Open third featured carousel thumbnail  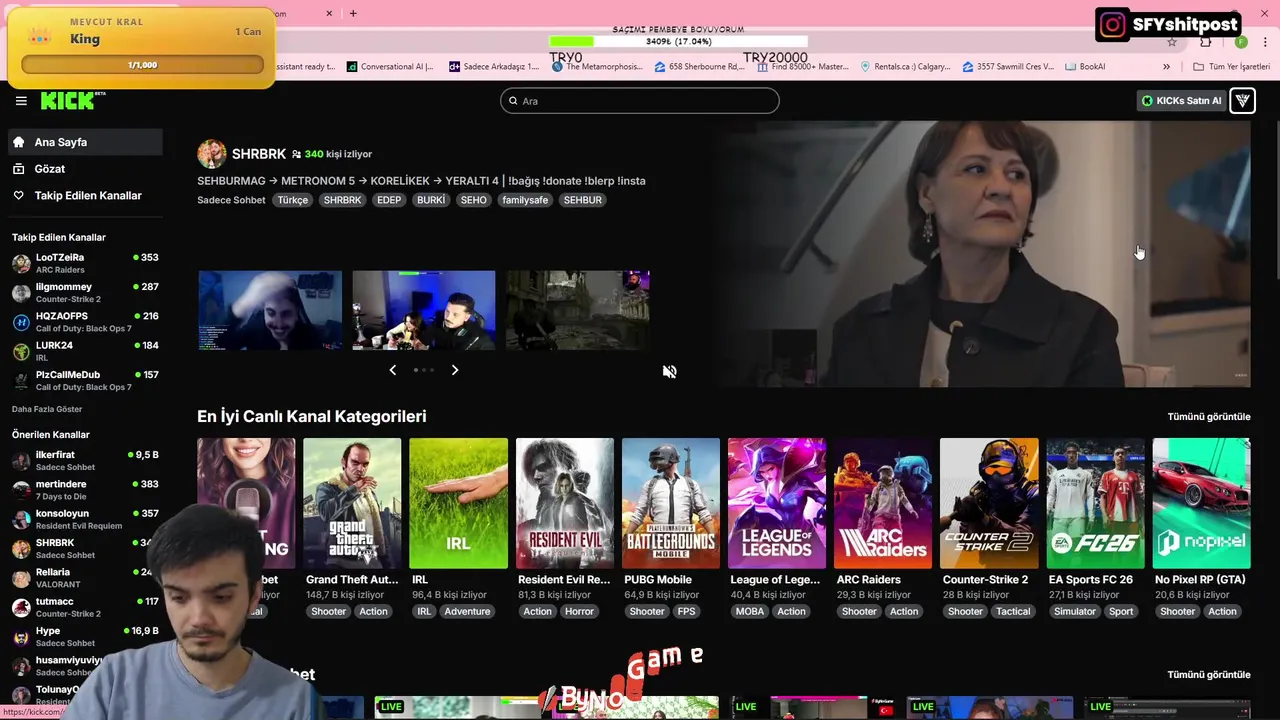(x=578, y=310)
